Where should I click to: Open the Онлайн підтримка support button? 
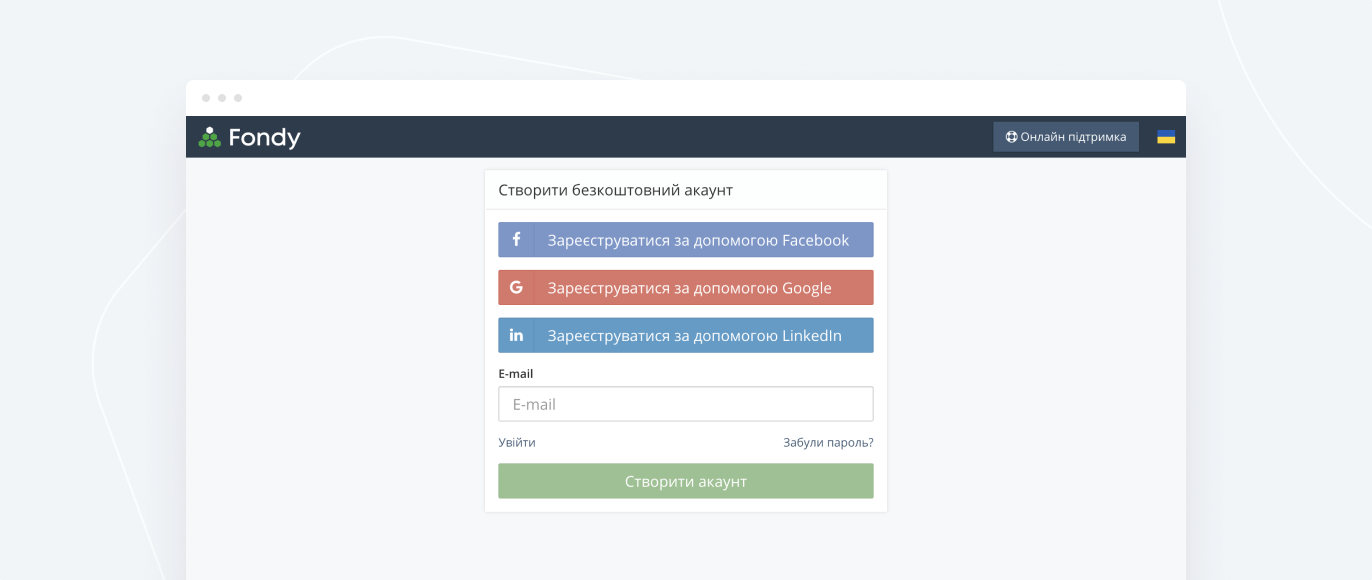click(x=1066, y=137)
